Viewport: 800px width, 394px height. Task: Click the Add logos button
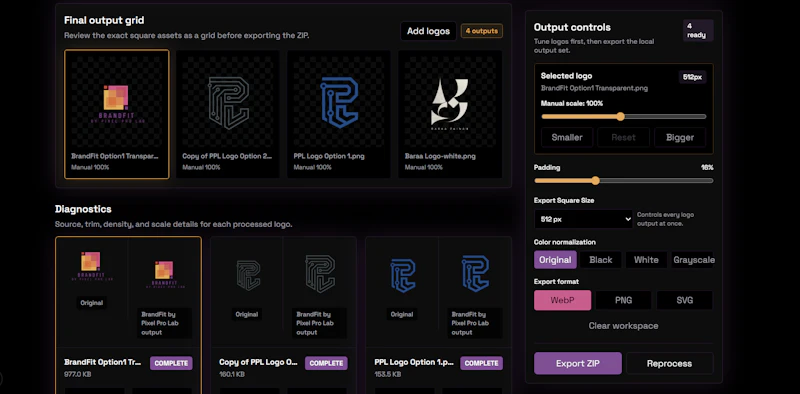(428, 31)
